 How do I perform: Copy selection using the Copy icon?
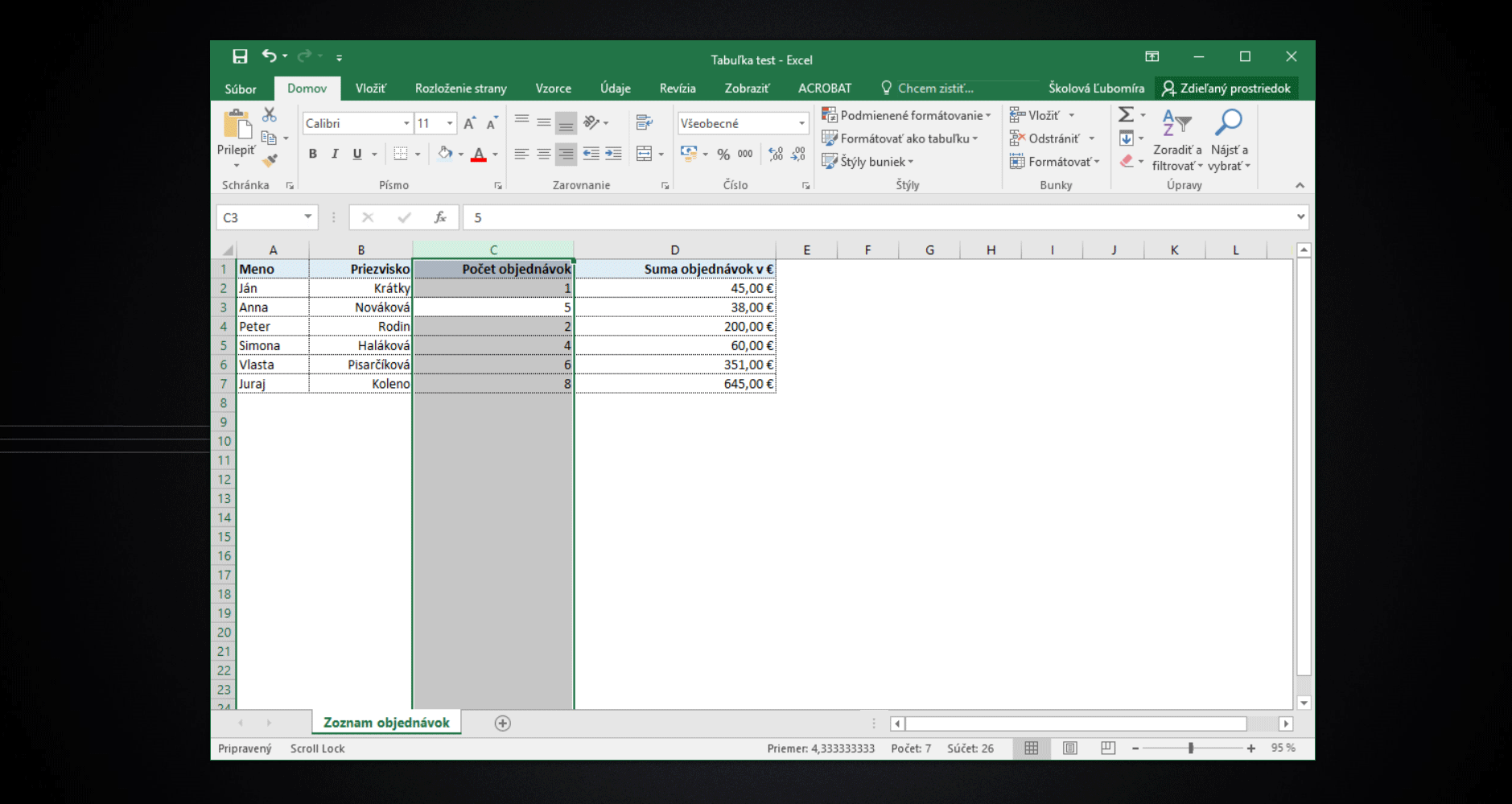[x=269, y=138]
